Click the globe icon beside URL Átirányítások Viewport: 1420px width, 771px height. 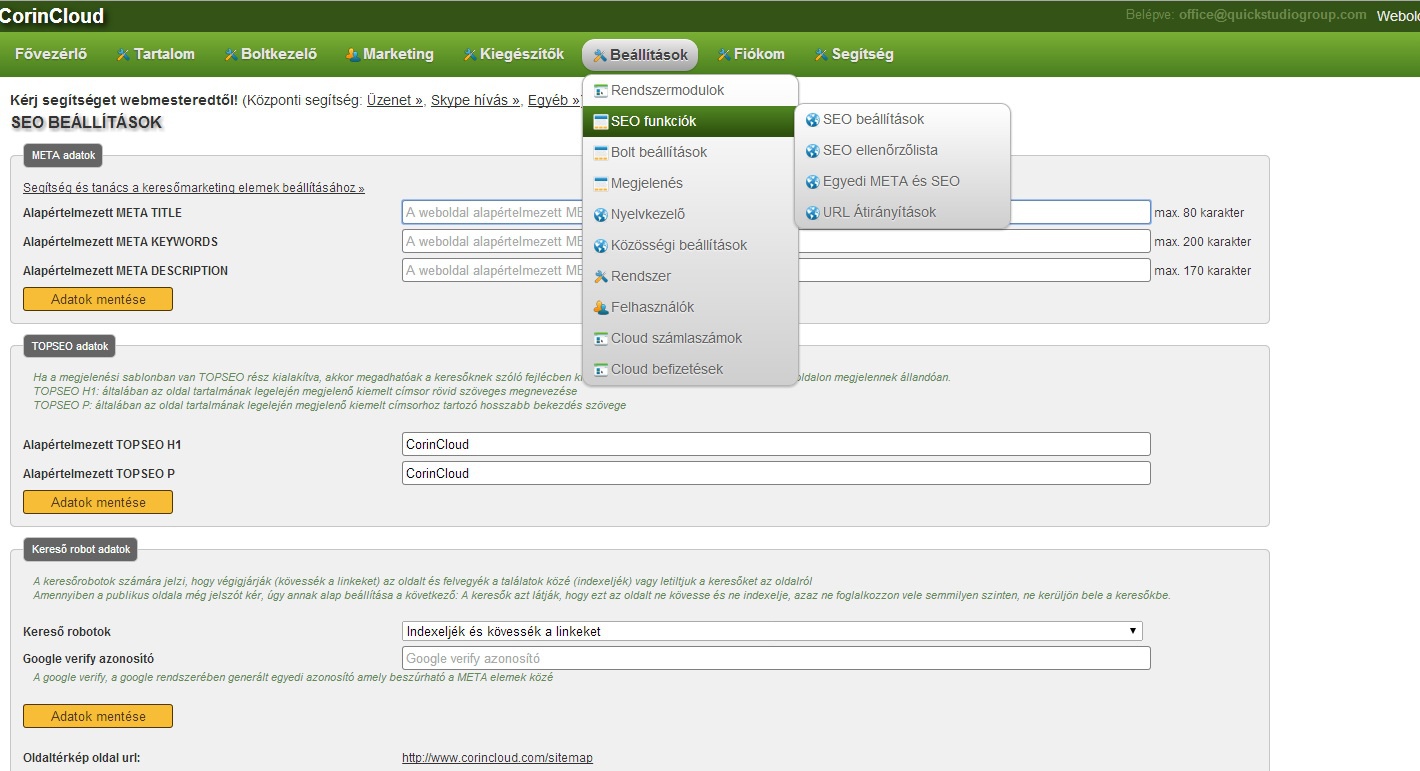click(x=813, y=213)
